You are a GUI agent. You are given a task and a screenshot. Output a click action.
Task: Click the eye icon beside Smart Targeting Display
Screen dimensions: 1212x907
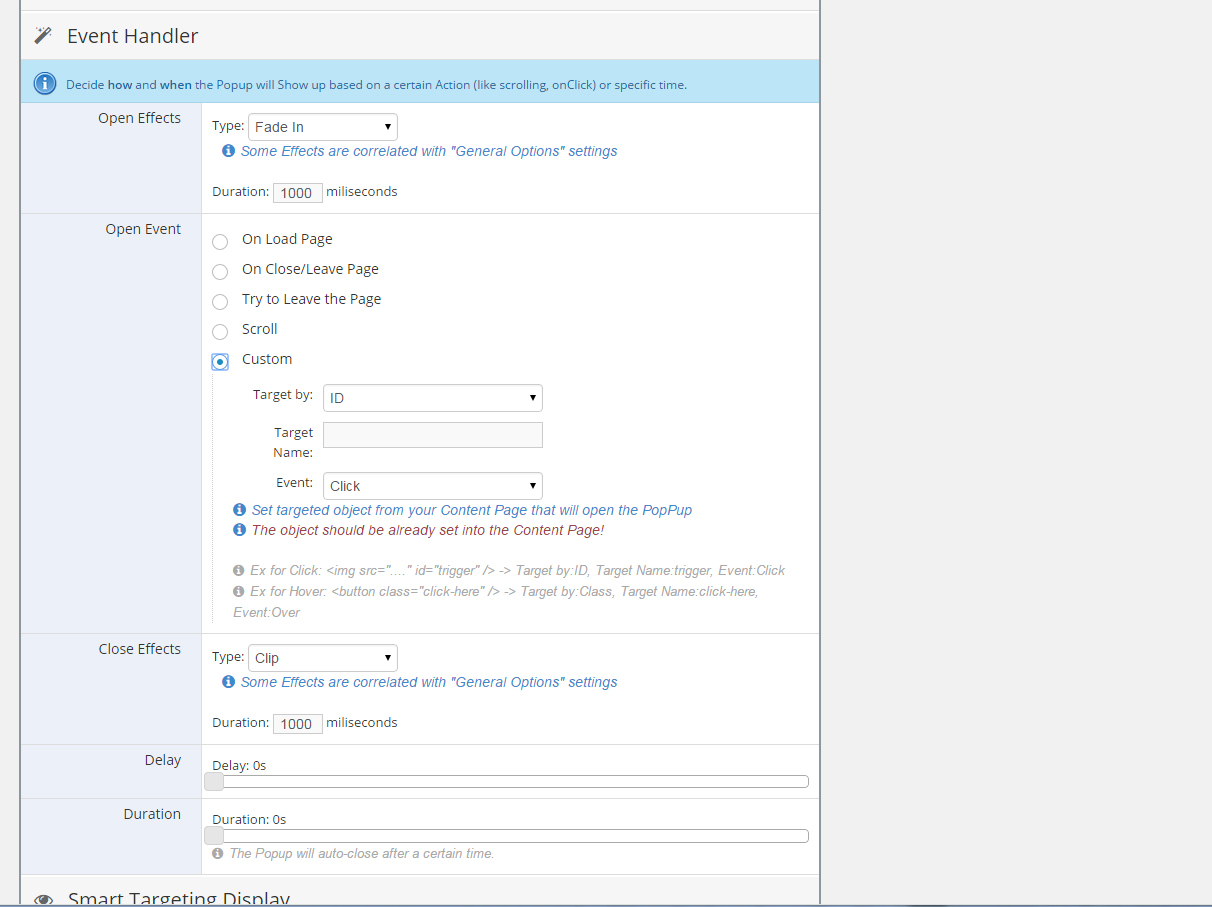(43, 899)
